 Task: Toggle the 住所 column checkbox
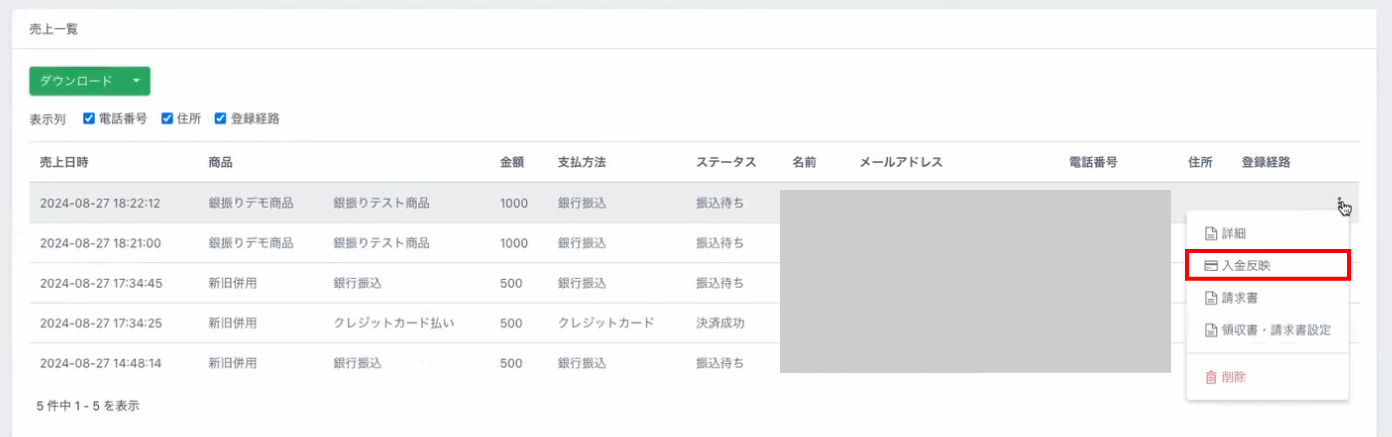click(167, 118)
